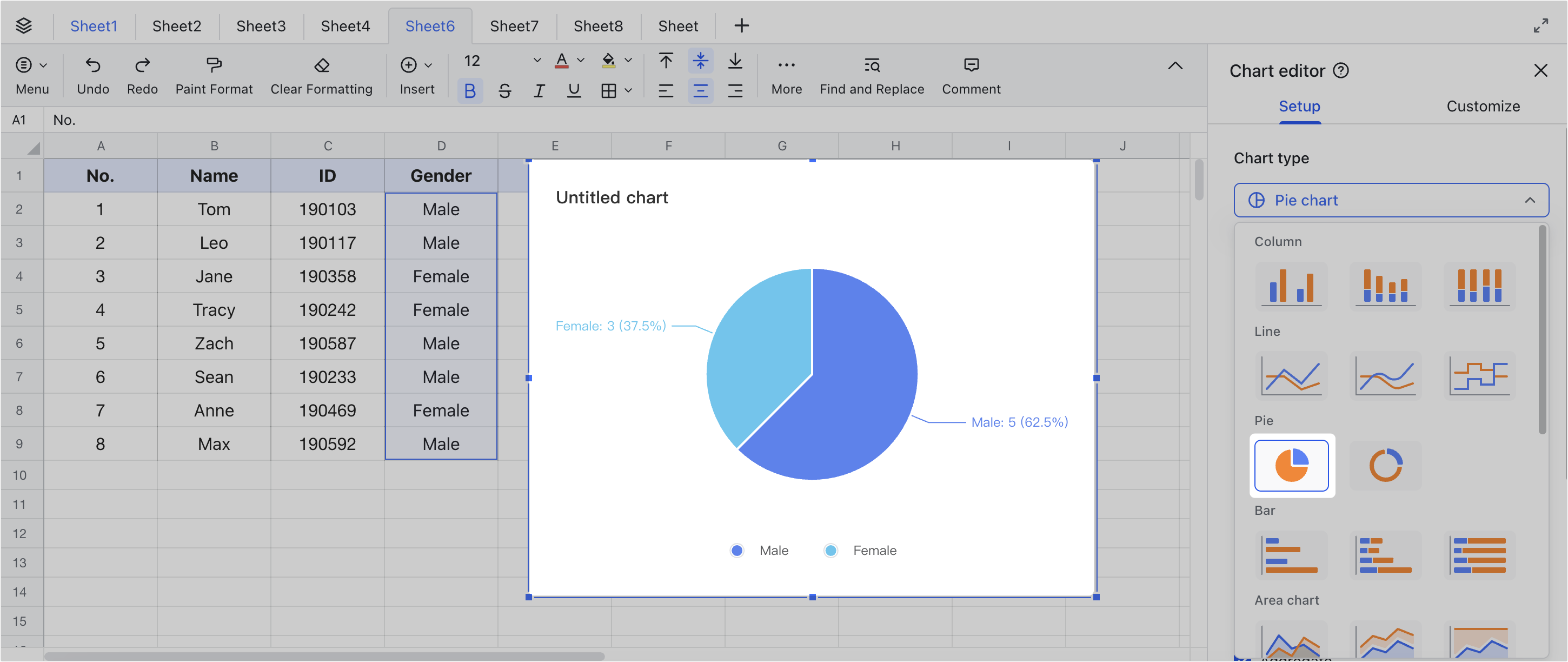Open the Customize tab in Chart editor

point(1483,106)
